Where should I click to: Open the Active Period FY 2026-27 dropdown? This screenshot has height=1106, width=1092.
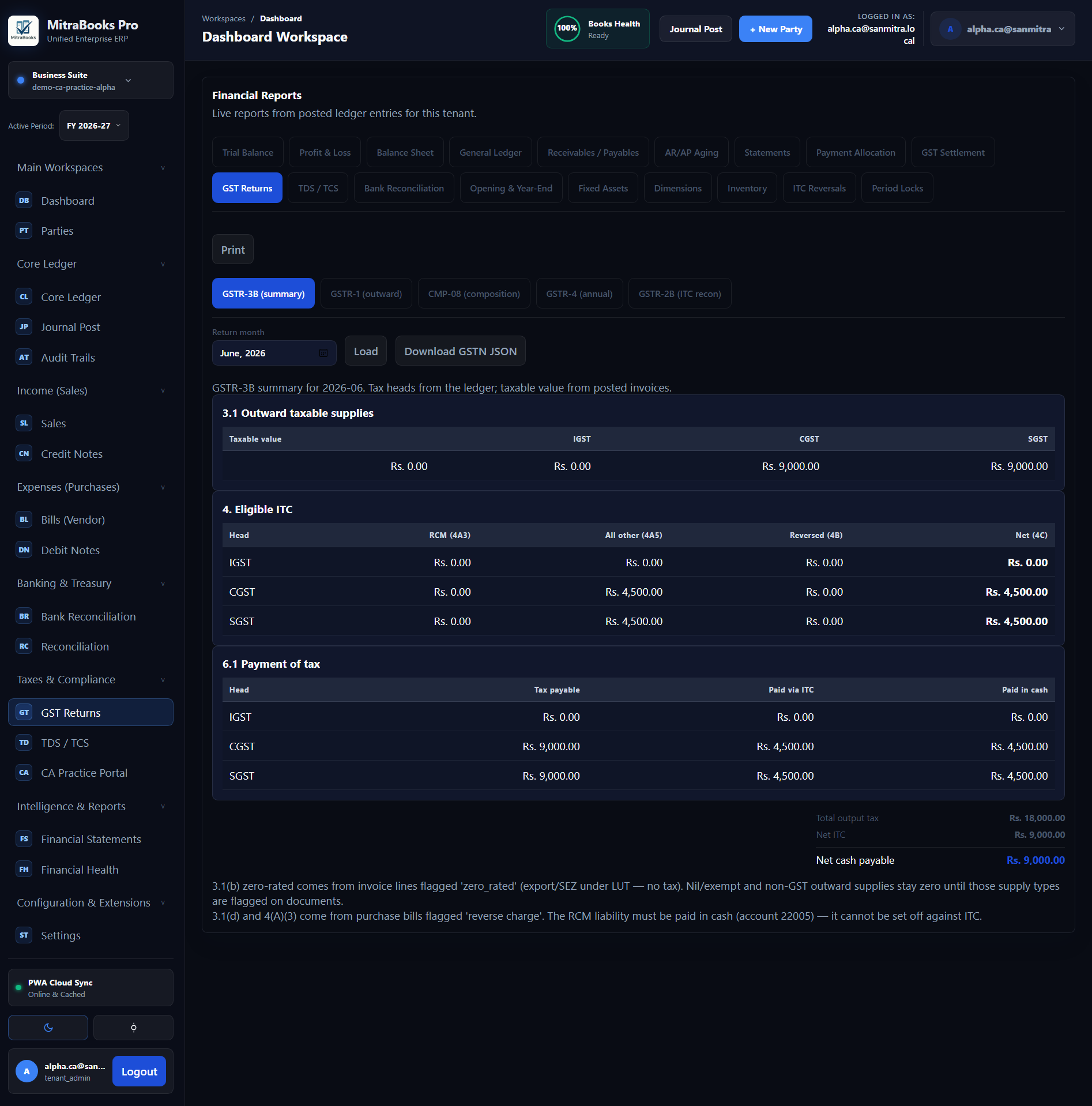(x=94, y=126)
